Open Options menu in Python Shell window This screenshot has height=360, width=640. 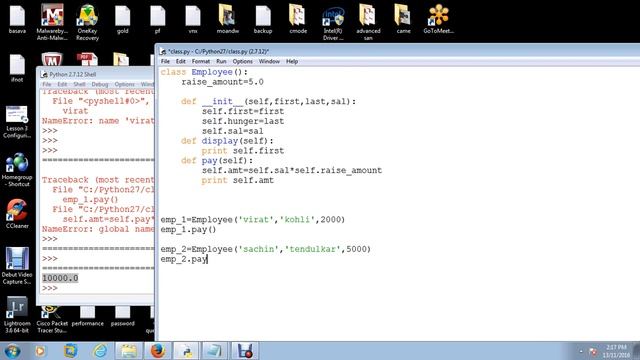[x=124, y=84]
